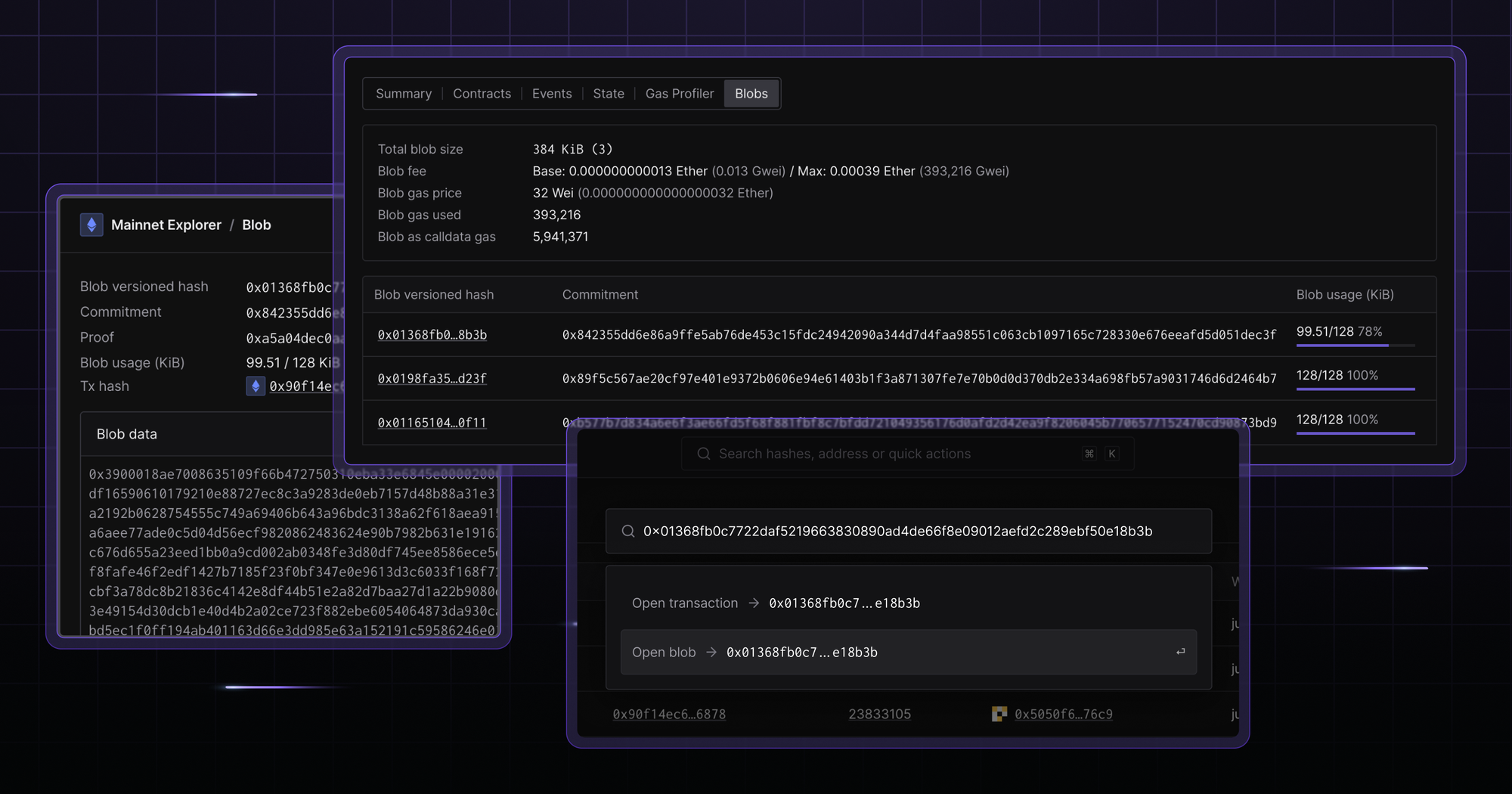Open the Gas Profiler tab
The height and width of the screenshot is (794, 1512).
pos(679,93)
